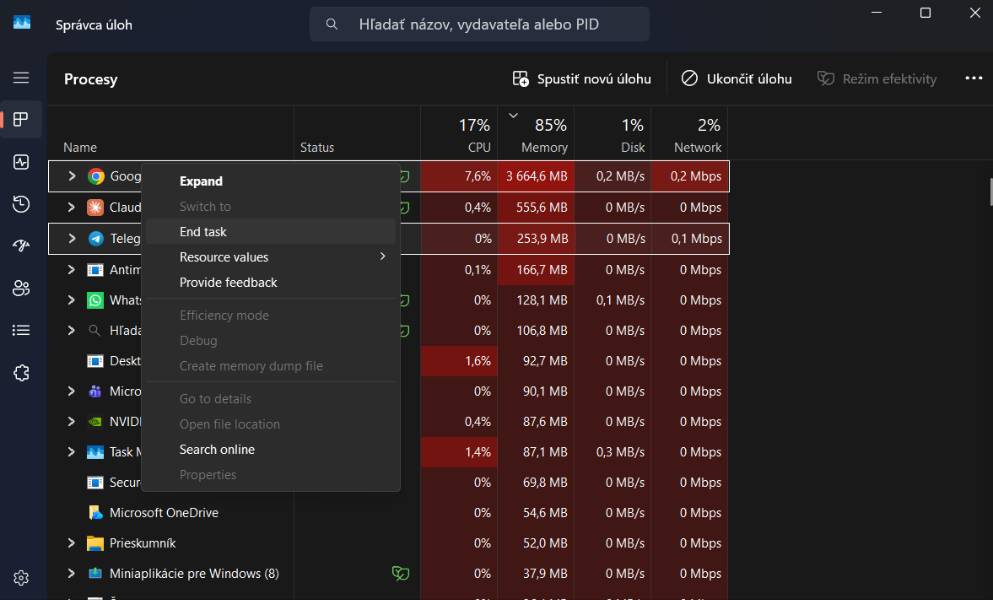993x600 pixels.
Task: Sort by the Name column header
Action: (x=80, y=148)
